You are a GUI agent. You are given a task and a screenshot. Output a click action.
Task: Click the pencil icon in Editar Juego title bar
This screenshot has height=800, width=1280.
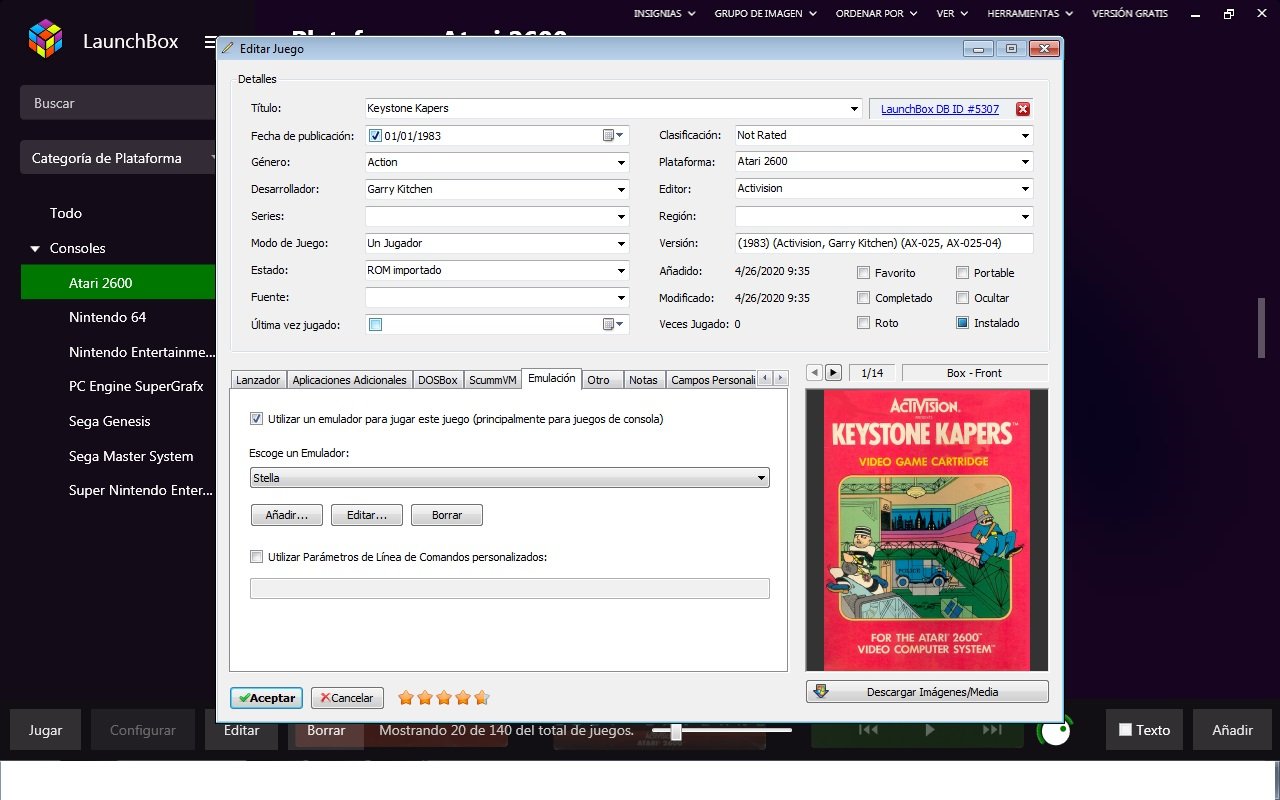[228, 48]
